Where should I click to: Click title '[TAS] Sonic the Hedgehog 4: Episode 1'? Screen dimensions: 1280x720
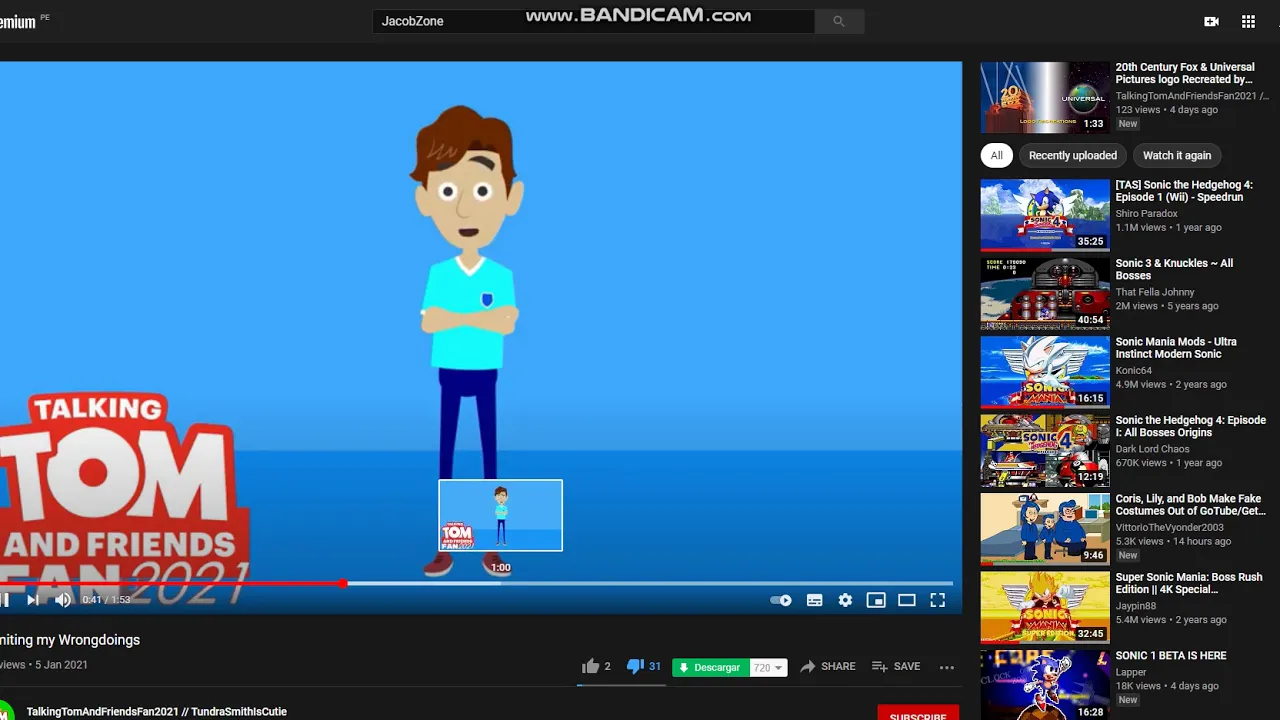point(1184,191)
